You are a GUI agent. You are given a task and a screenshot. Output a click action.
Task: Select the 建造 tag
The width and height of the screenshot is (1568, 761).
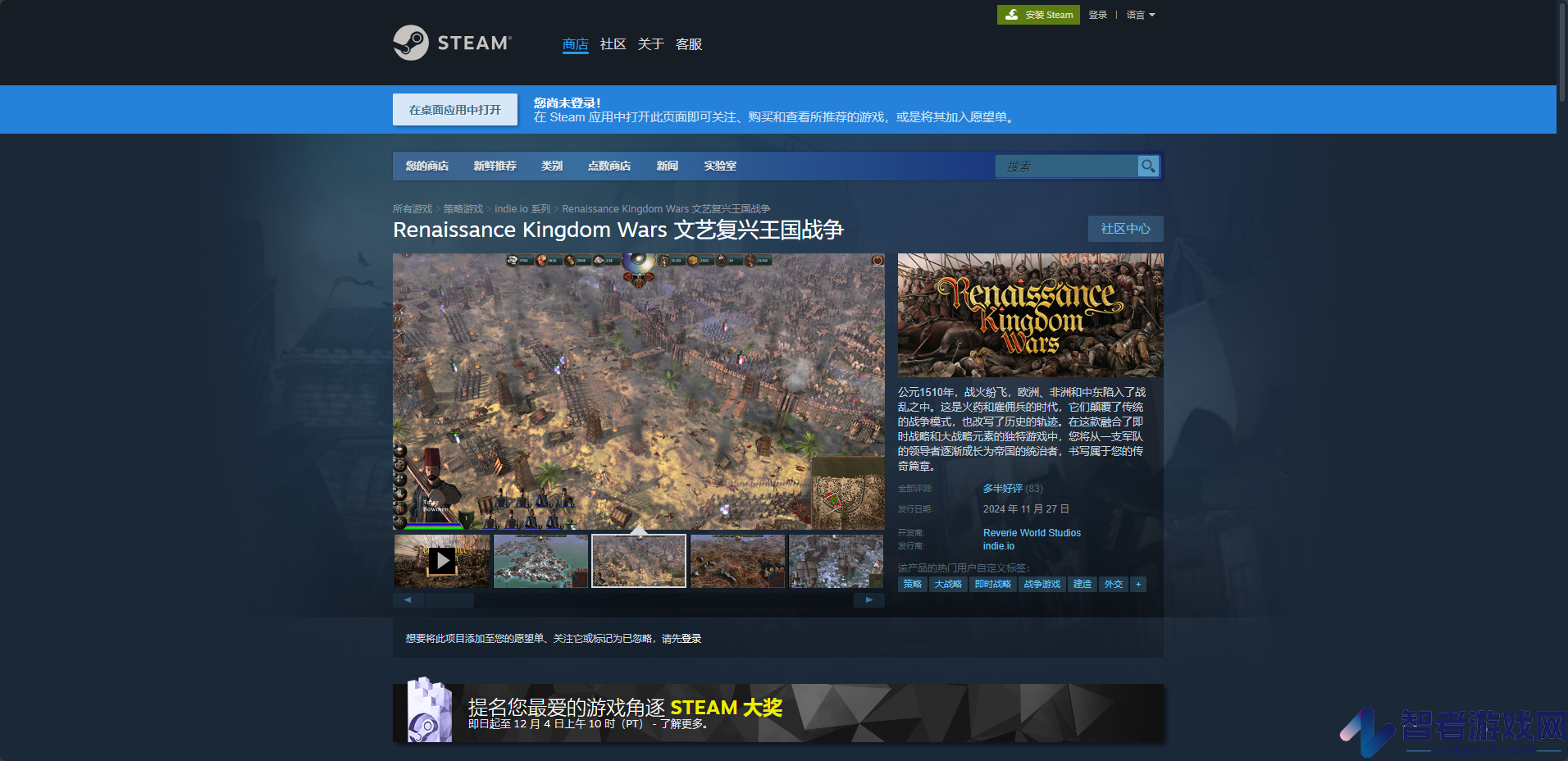tap(1083, 584)
